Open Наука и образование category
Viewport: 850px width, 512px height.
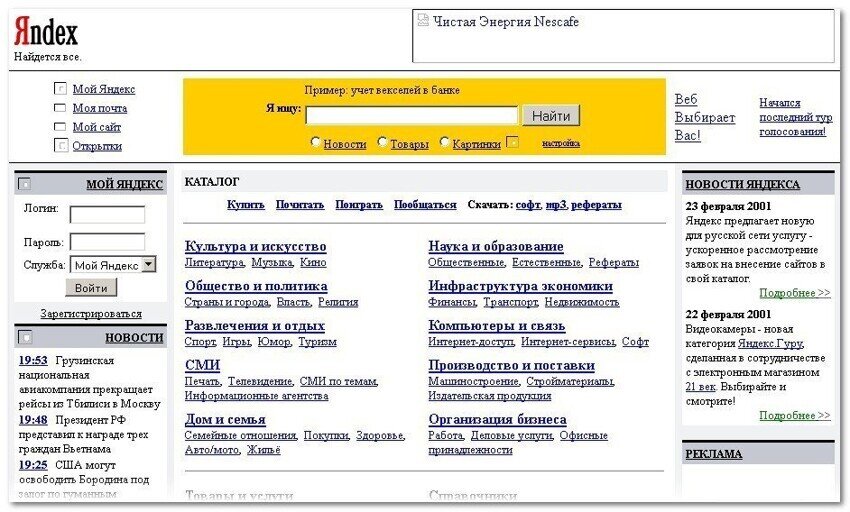pyautogui.click(x=495, y=246)
